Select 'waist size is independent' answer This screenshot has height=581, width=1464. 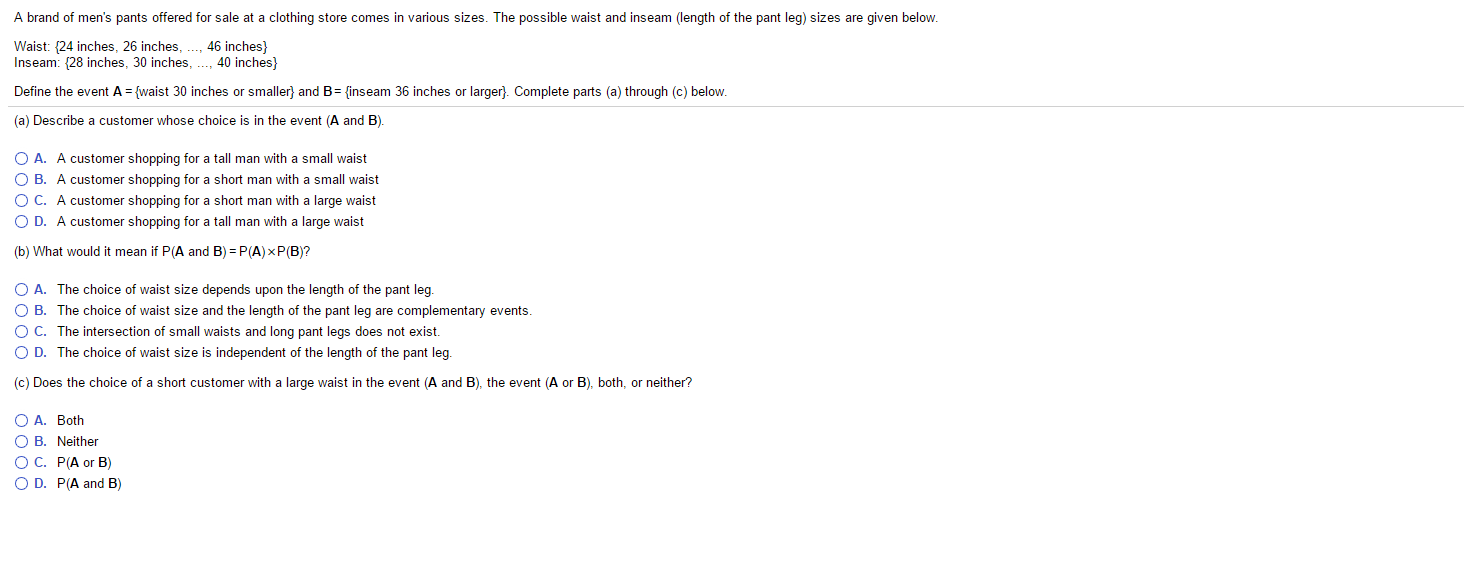coord(21,353)
